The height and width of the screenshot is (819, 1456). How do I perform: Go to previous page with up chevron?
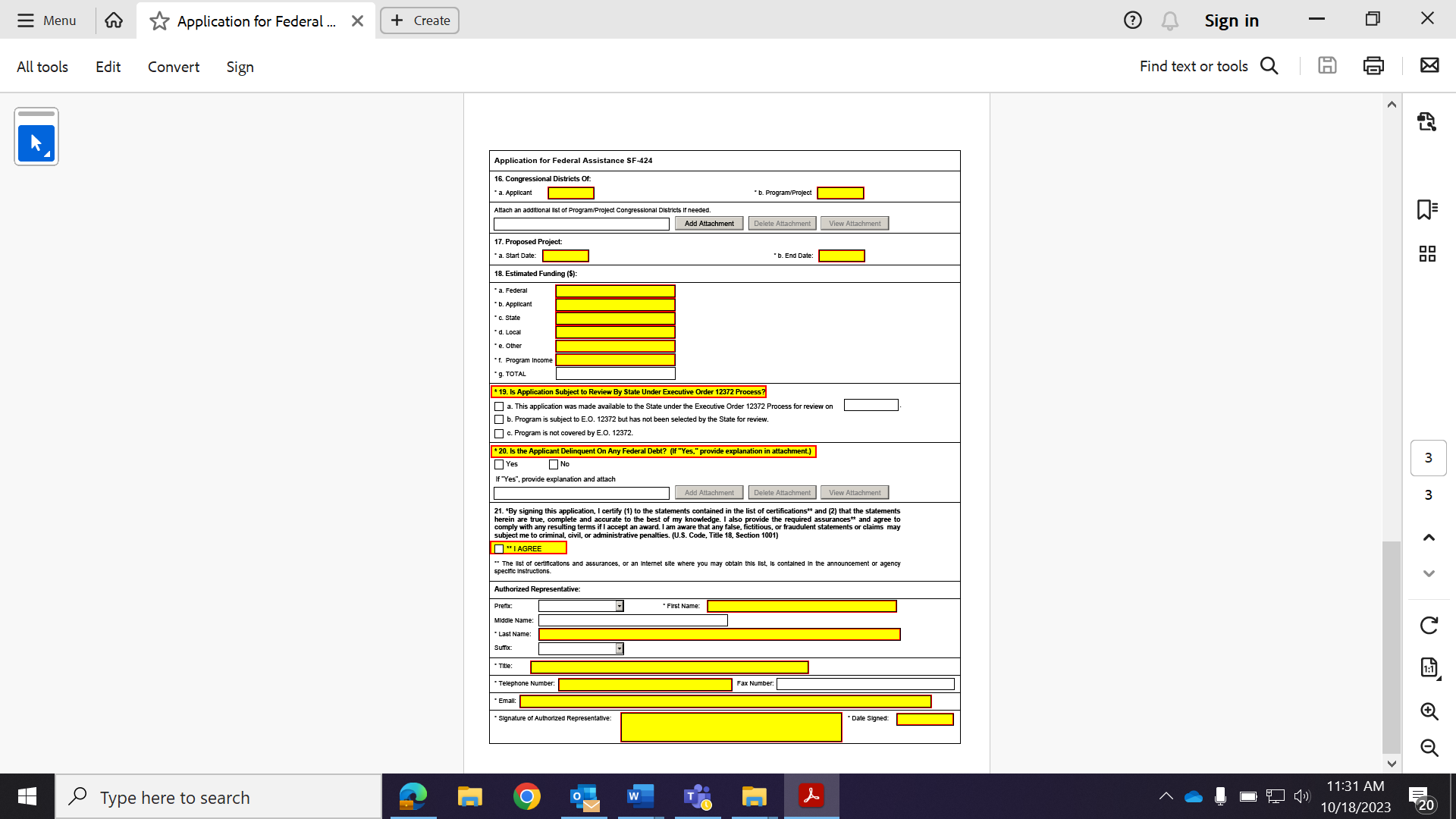point(1429,538)
